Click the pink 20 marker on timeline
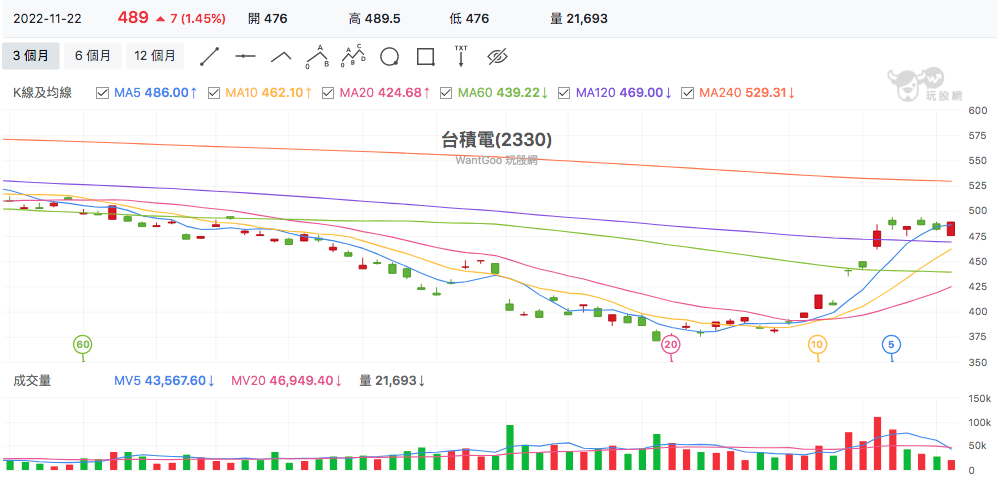997x478 pixels. click(x=671, y=345)
